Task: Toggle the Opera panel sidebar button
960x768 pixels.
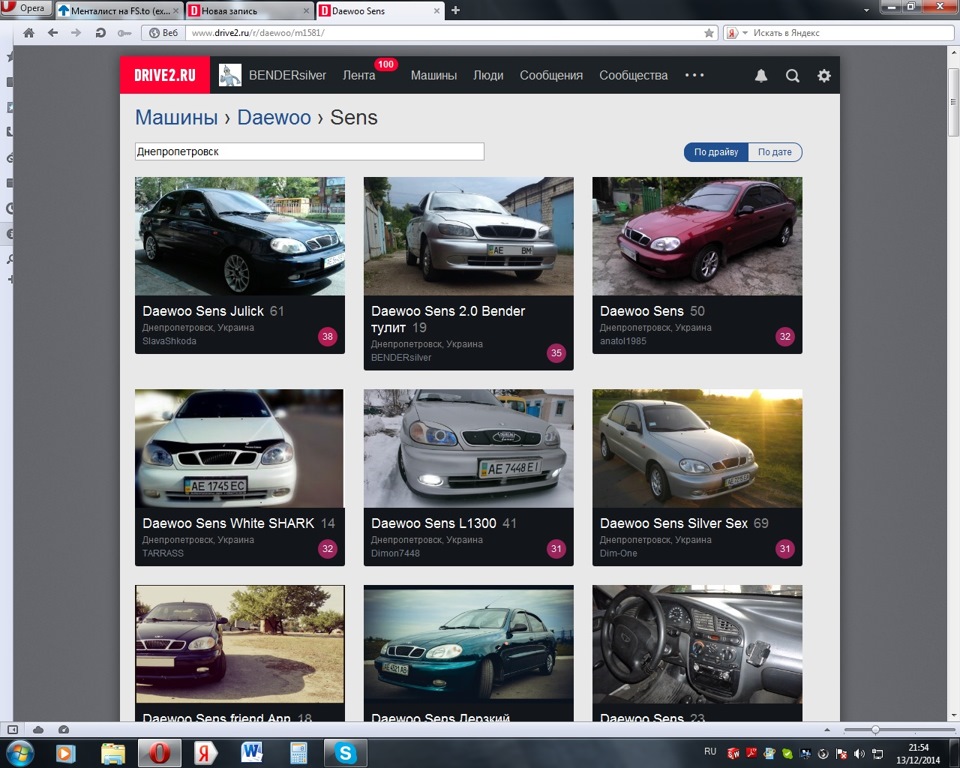Action: 12,729
